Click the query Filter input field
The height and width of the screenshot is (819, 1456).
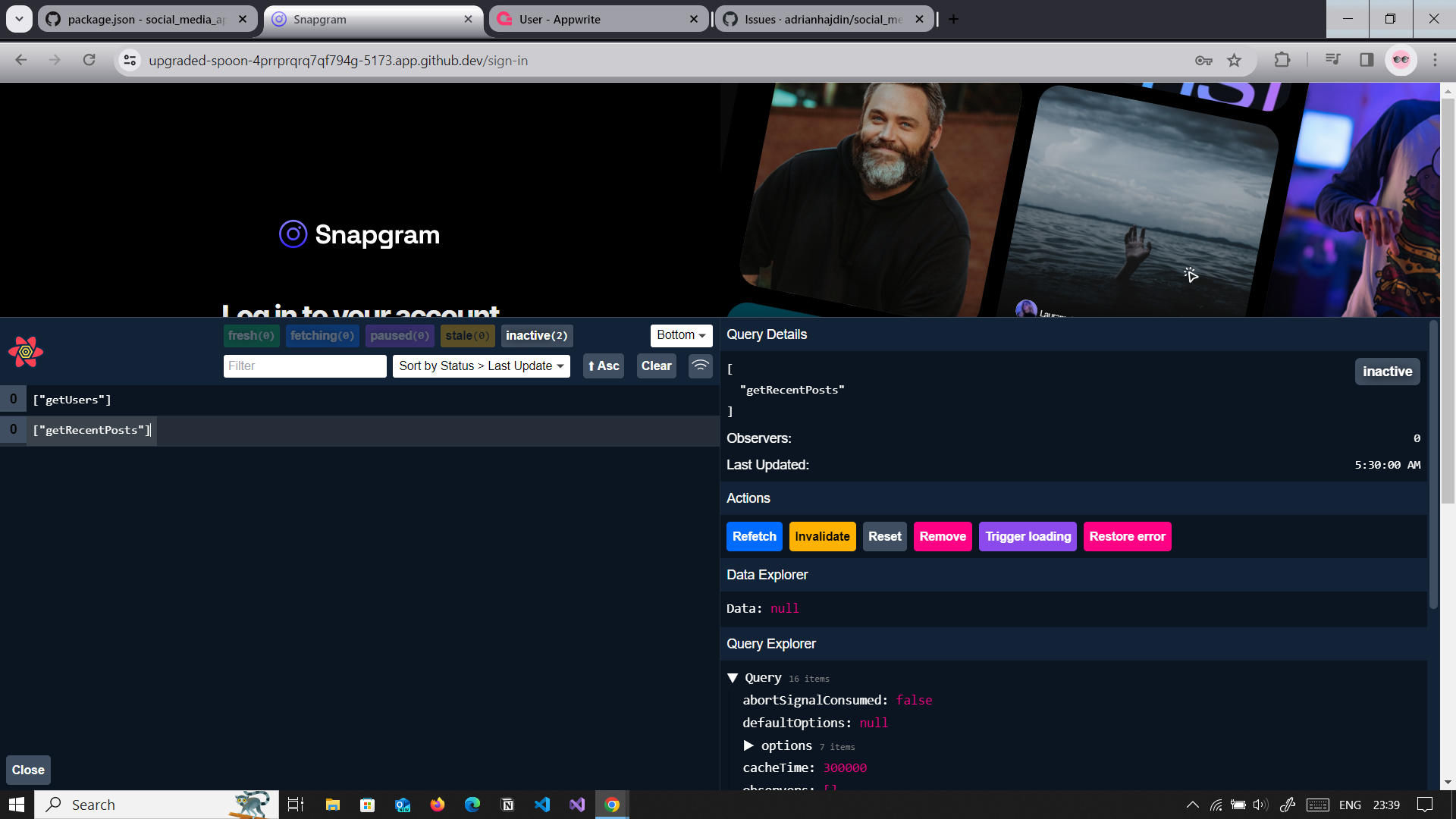(x=304, y=366)
